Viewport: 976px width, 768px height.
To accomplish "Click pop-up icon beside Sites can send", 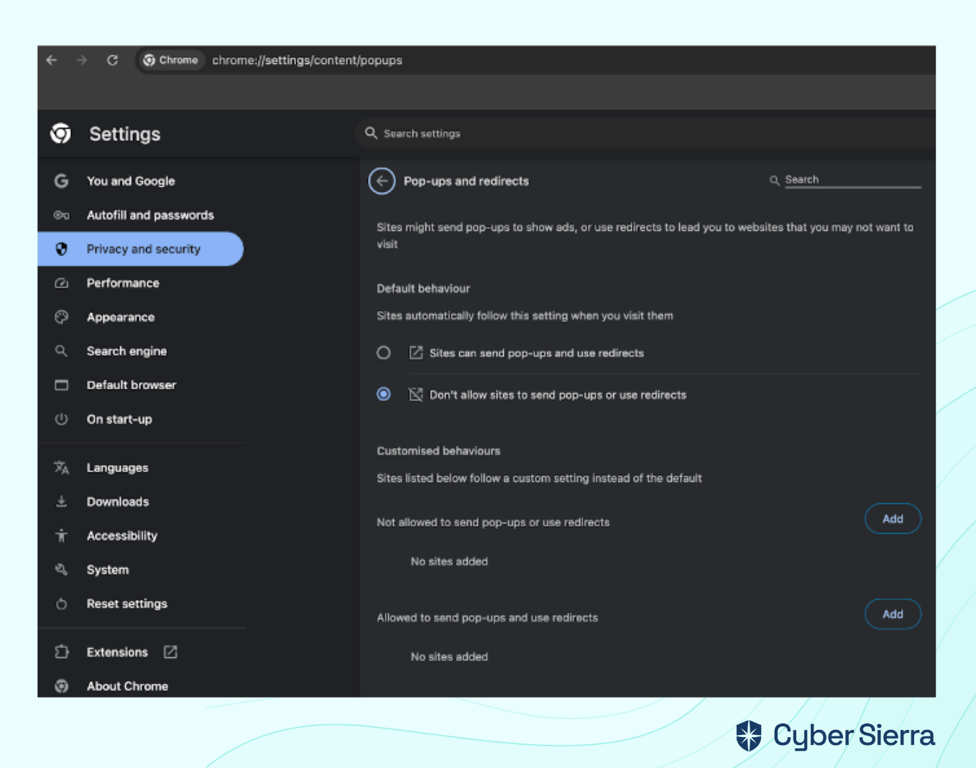I will [x=415, y=354].
